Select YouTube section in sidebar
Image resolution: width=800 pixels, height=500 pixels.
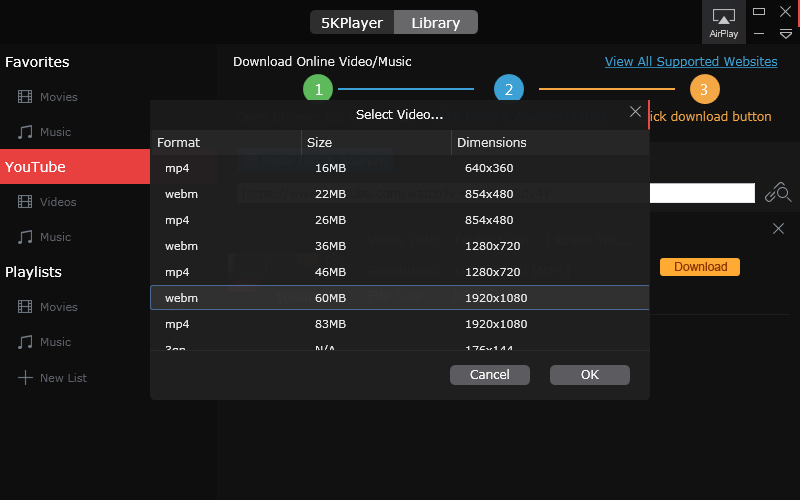(75, 166)
